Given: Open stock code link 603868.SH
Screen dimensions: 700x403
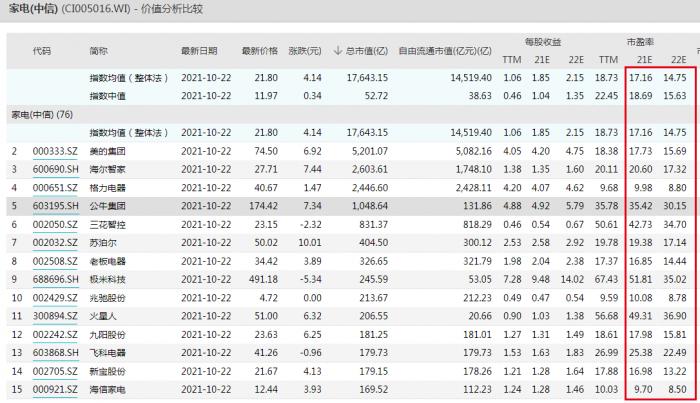Looking at the screenshot, I should [55, 353].
